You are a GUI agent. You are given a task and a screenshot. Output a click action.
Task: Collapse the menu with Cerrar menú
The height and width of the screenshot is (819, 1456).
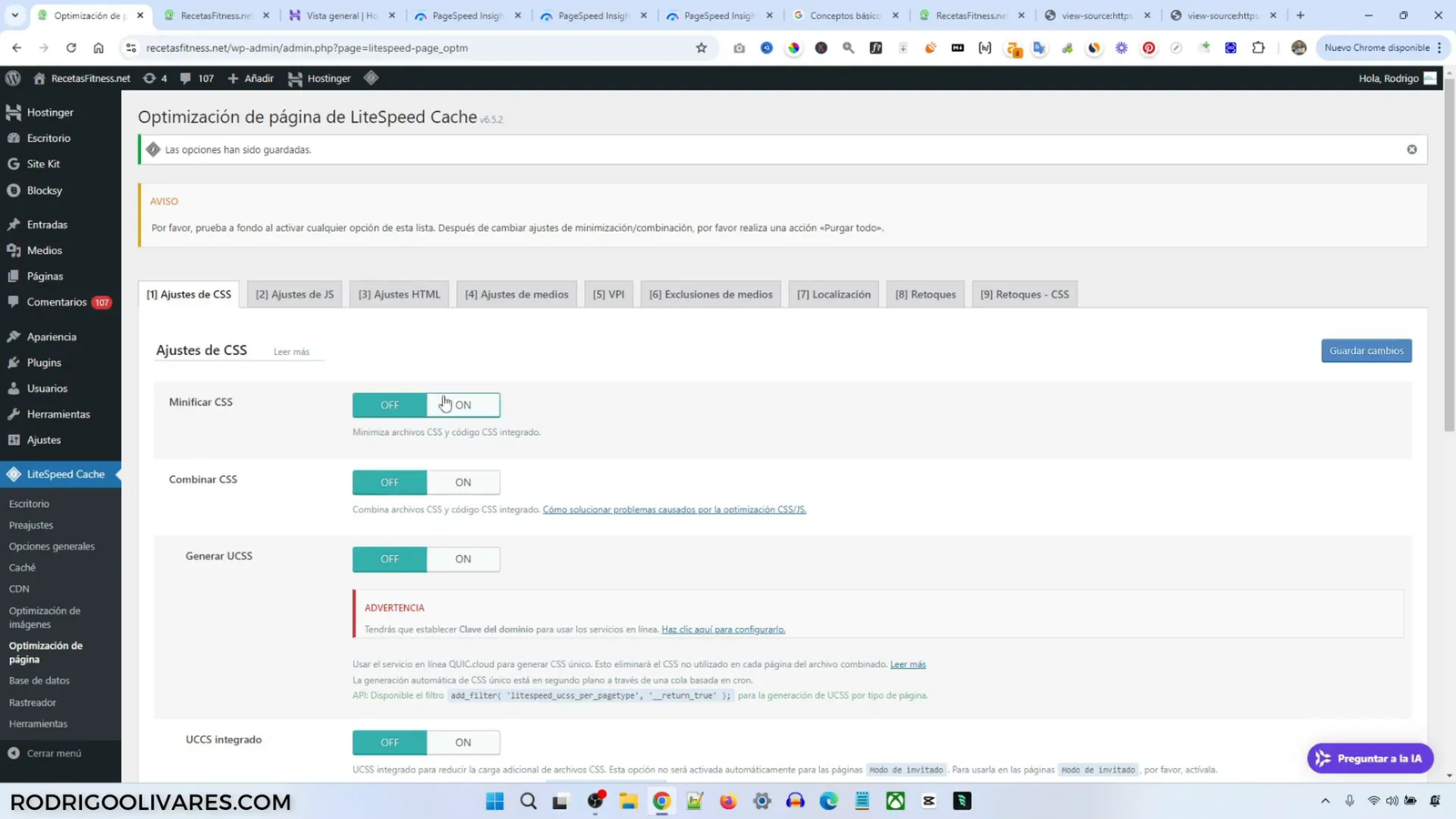point(45,753)
